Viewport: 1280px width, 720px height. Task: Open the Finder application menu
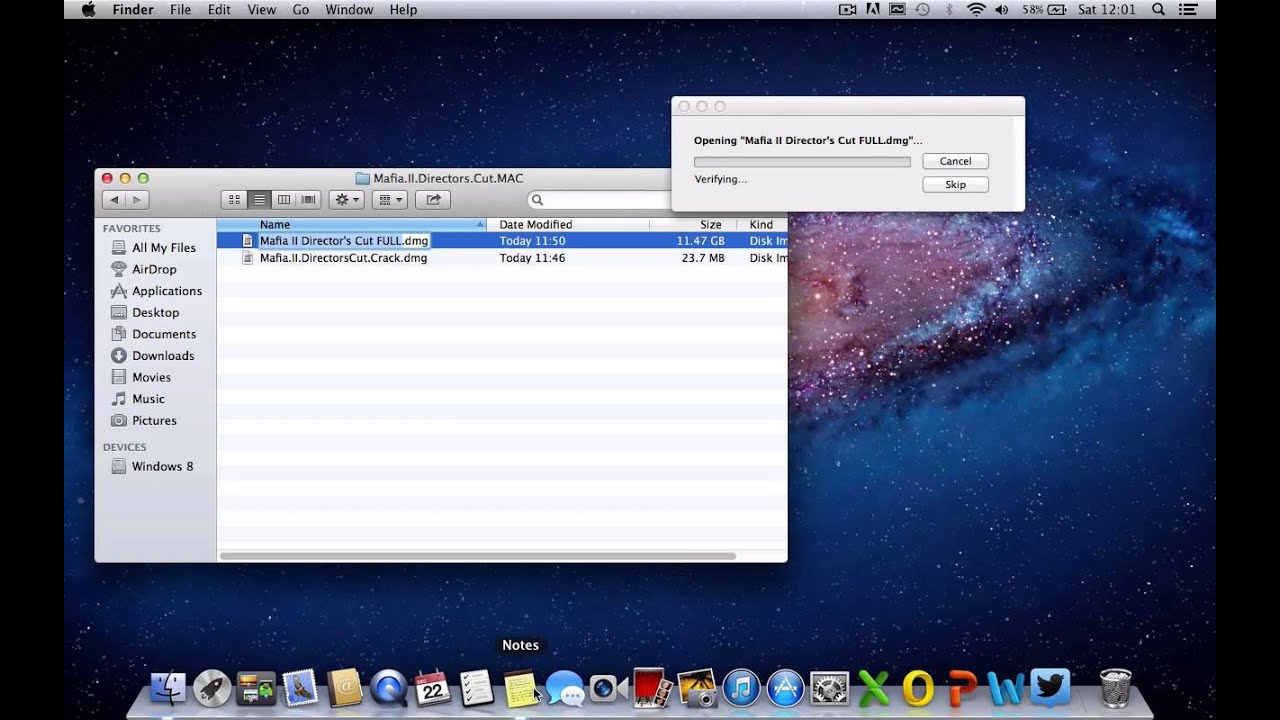click(x=133, y=9)
